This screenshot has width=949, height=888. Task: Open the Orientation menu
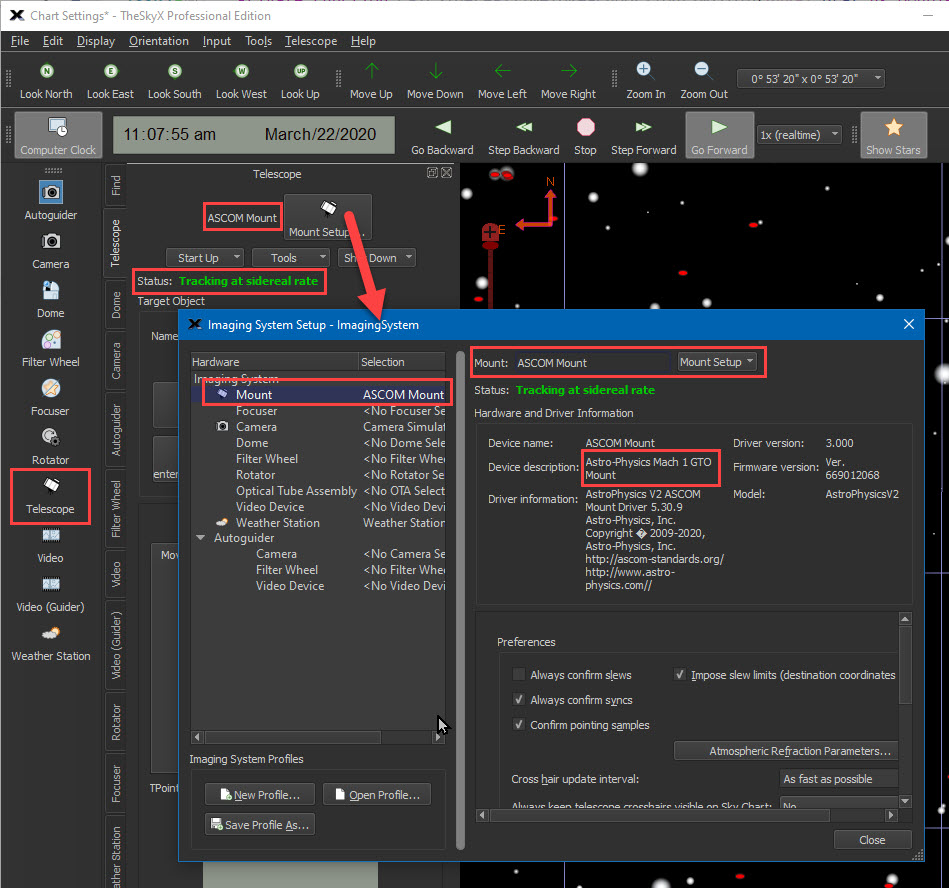159,41
